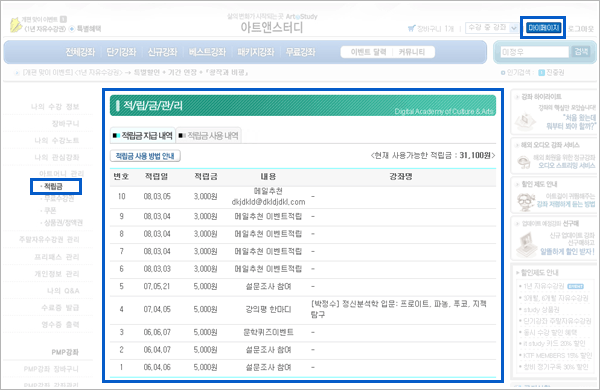Focus the search field containing 이정우
This screenshot has width=600, height=390.
[x=535, y=52]
